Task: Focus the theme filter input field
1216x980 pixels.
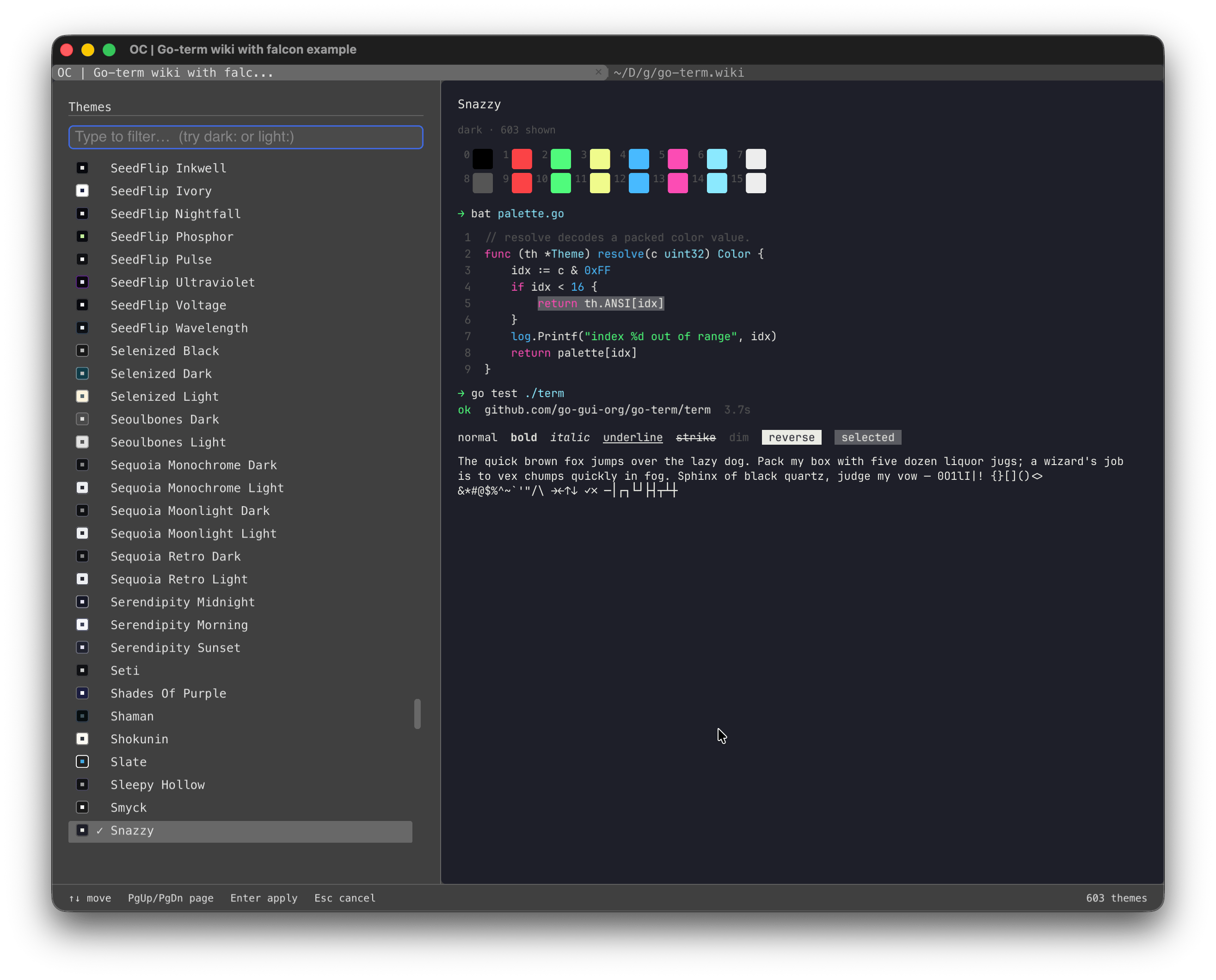Action: pyautogui.click(x=246, y=137)
